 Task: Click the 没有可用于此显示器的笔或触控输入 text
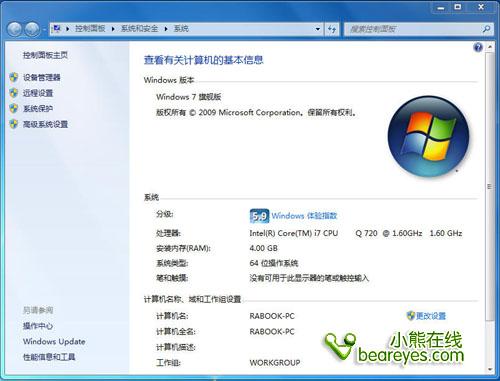[309, 278]
